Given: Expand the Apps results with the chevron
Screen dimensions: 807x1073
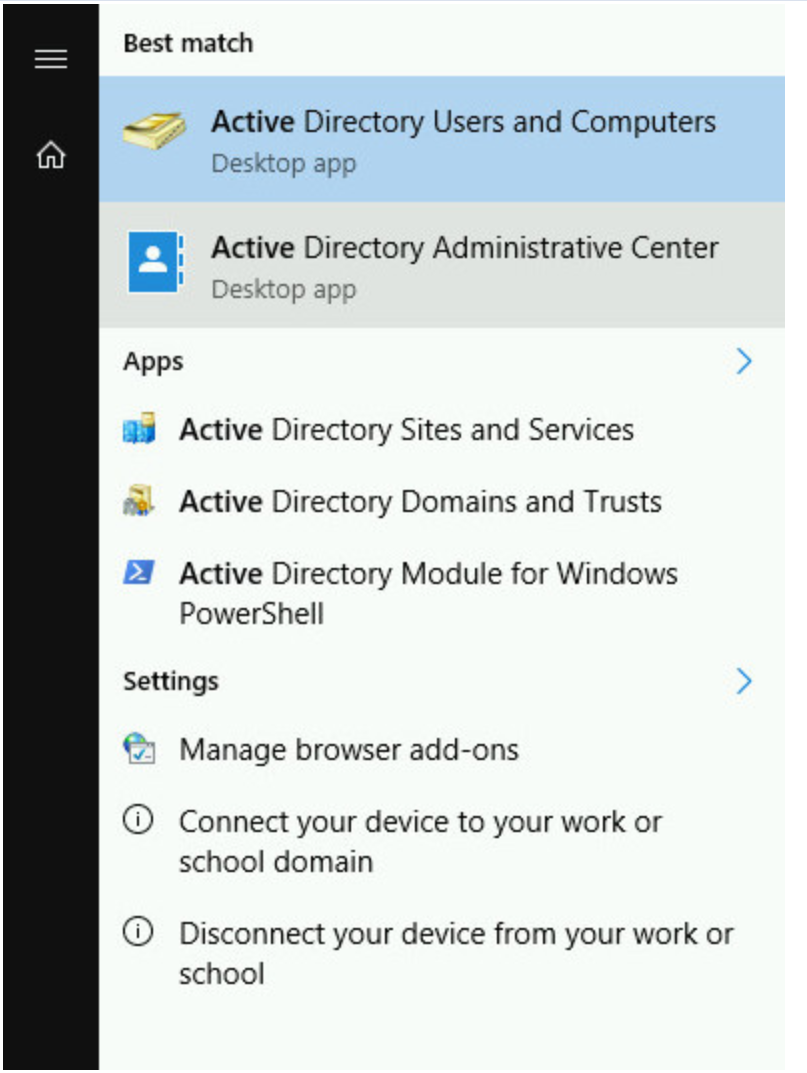Looking at the screenshot, I should (743, 361).
